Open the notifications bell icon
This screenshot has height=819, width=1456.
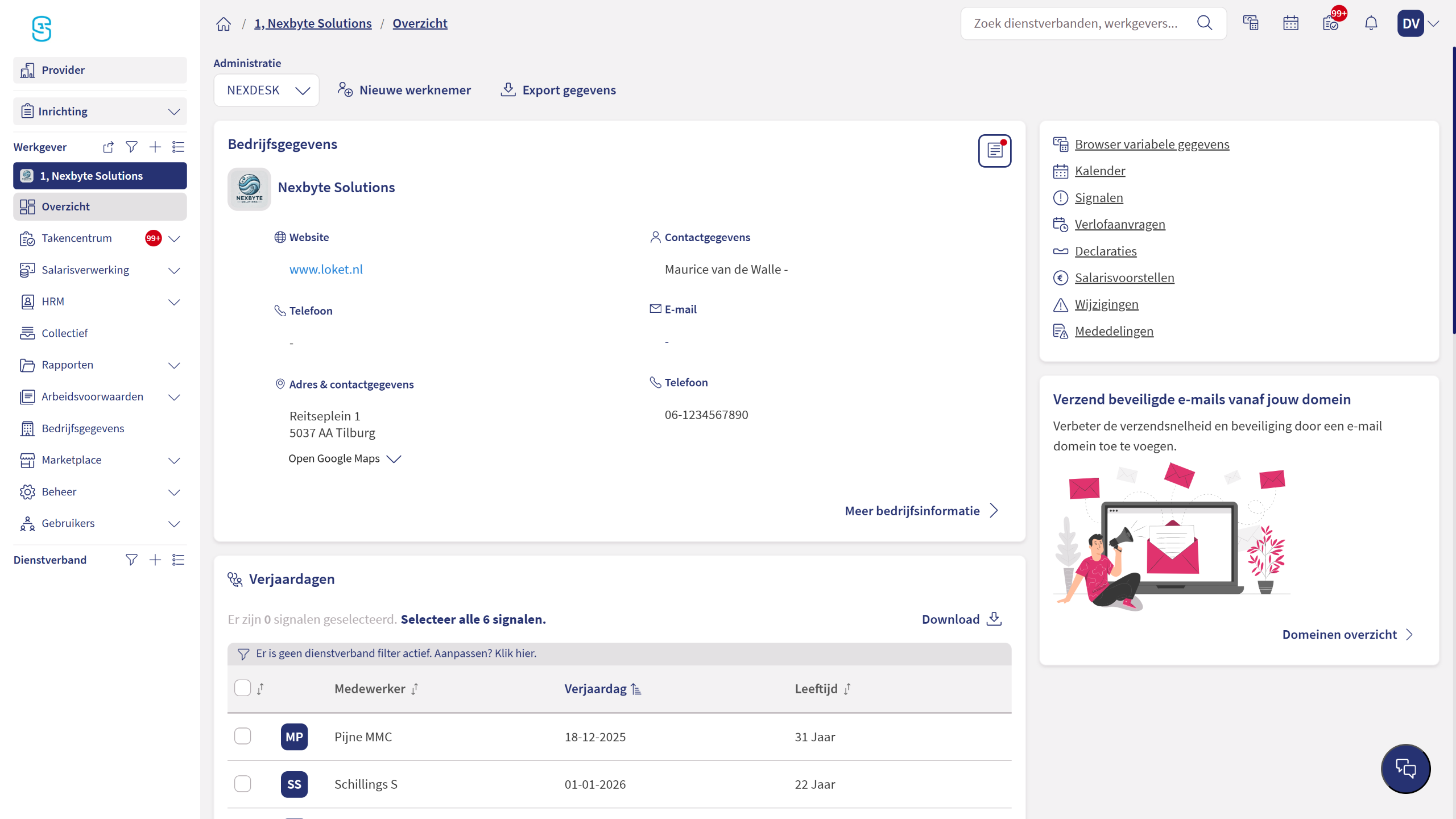1371,23
